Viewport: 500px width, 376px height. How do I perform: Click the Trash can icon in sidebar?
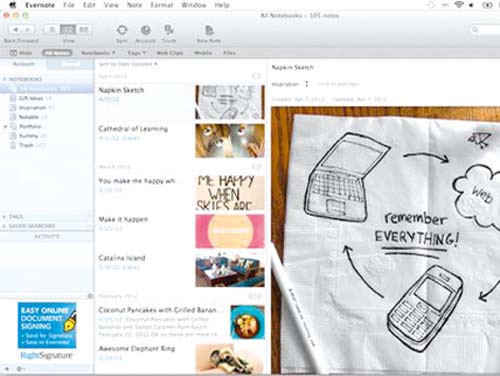13,145
